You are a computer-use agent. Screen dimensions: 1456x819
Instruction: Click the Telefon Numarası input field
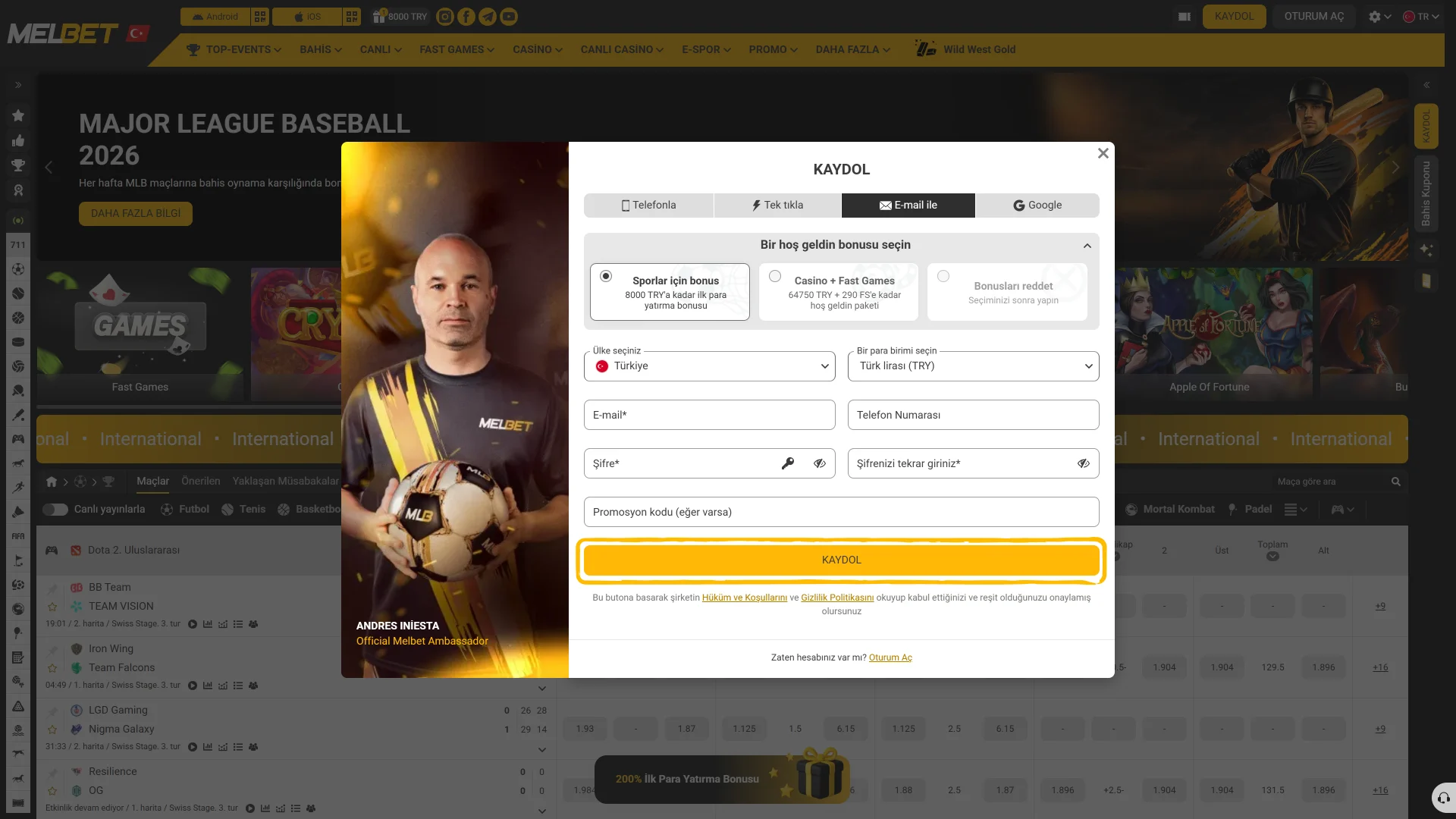pyautogui.click(x=974, y=415)
